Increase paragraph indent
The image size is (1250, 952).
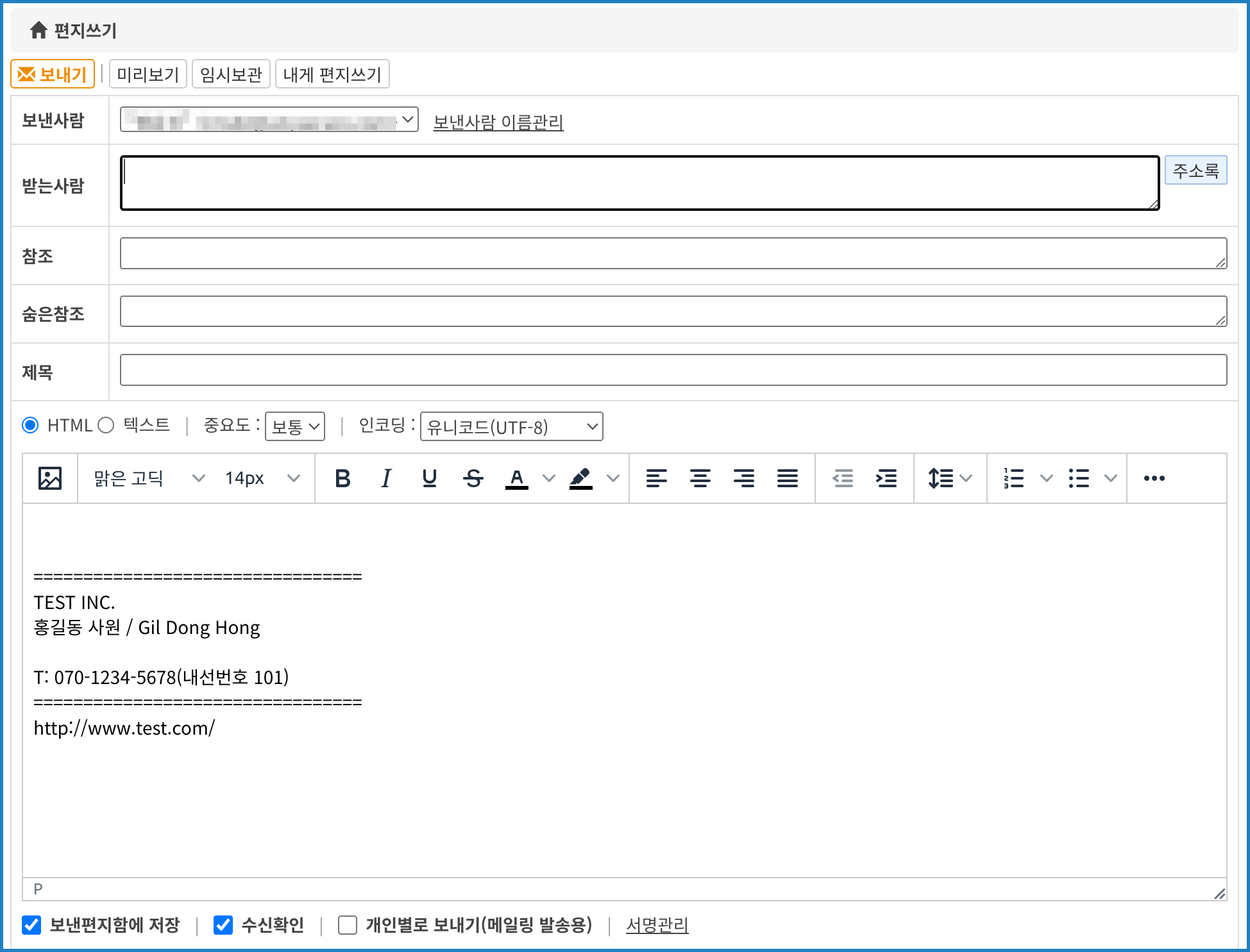pos(886,478)
